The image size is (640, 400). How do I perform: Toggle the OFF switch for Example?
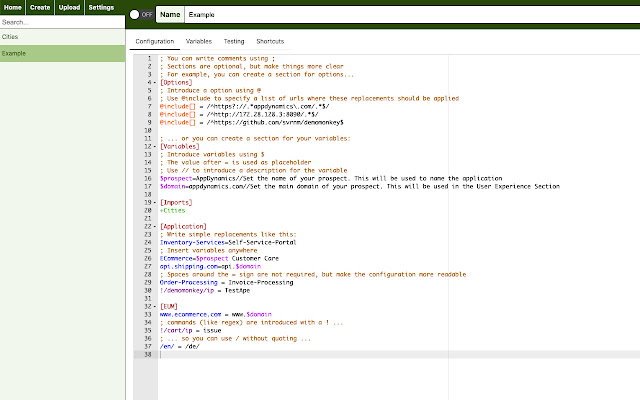[x=141, y=15]
